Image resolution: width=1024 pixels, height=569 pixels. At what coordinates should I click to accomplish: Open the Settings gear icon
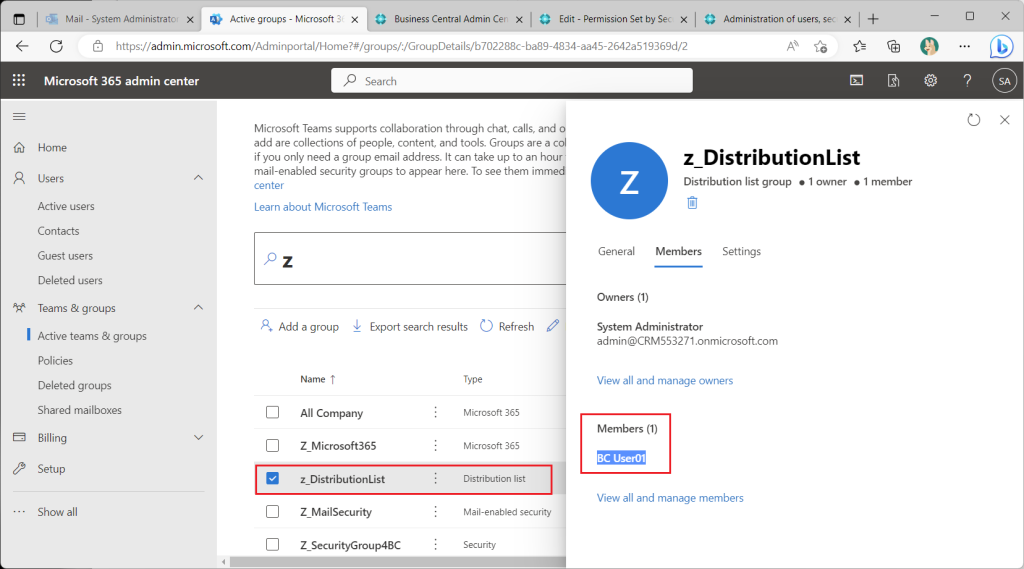tap(930, 80)
